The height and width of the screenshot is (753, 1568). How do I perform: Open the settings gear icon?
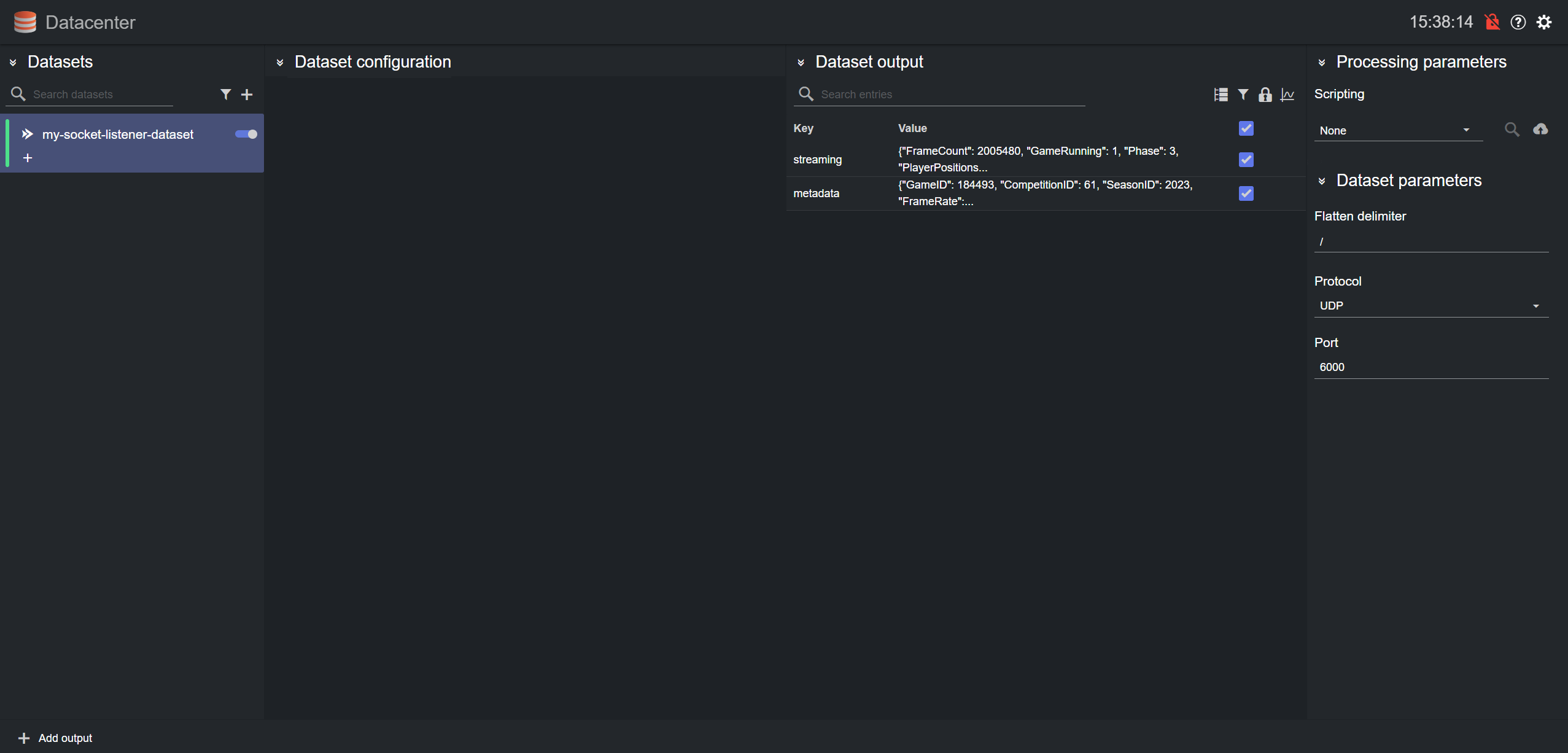1543,22
